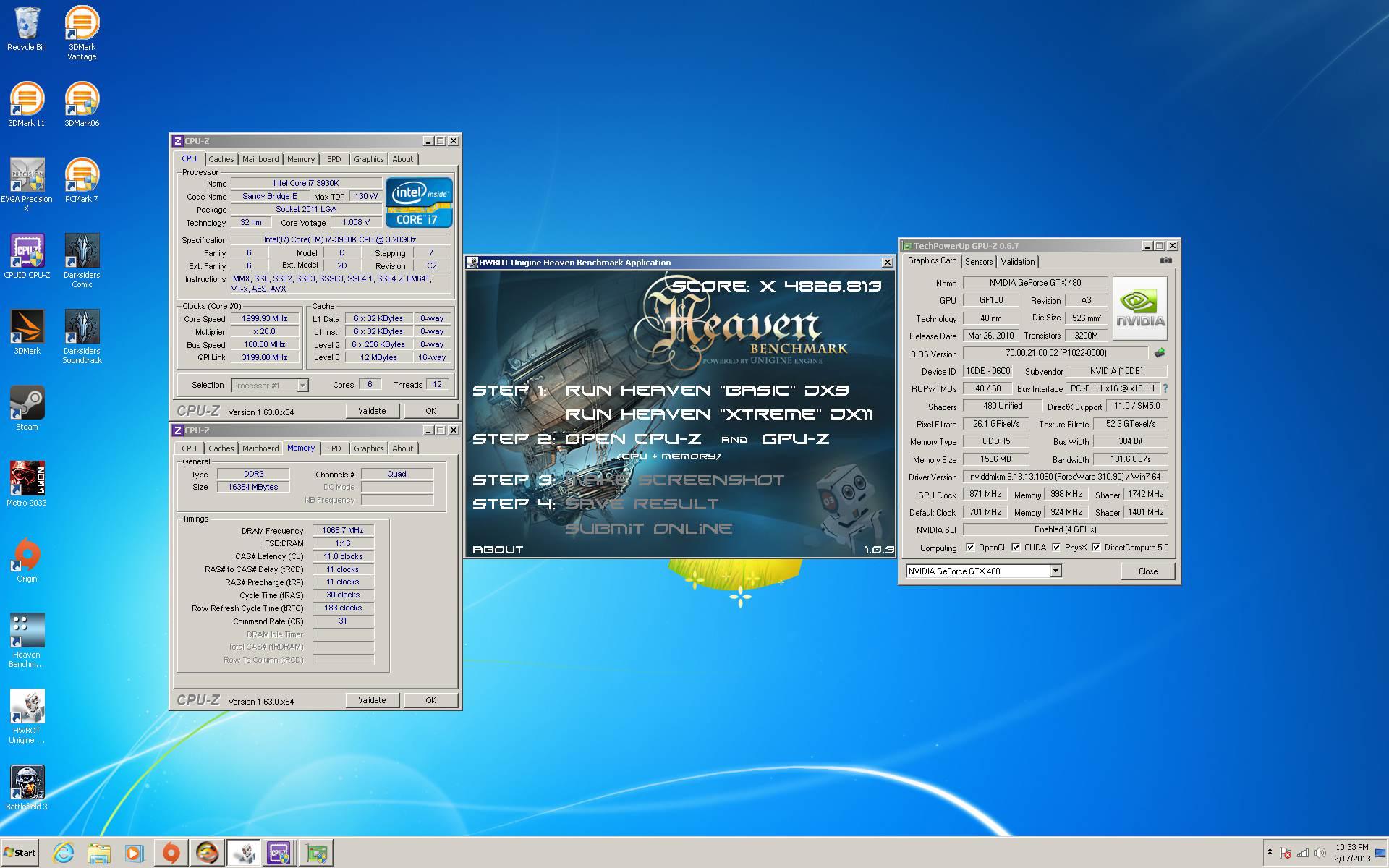Open the PCMark 7 desktop shortcut
The height and width of the screenshot is (868, 1389).
click(82, 181)
